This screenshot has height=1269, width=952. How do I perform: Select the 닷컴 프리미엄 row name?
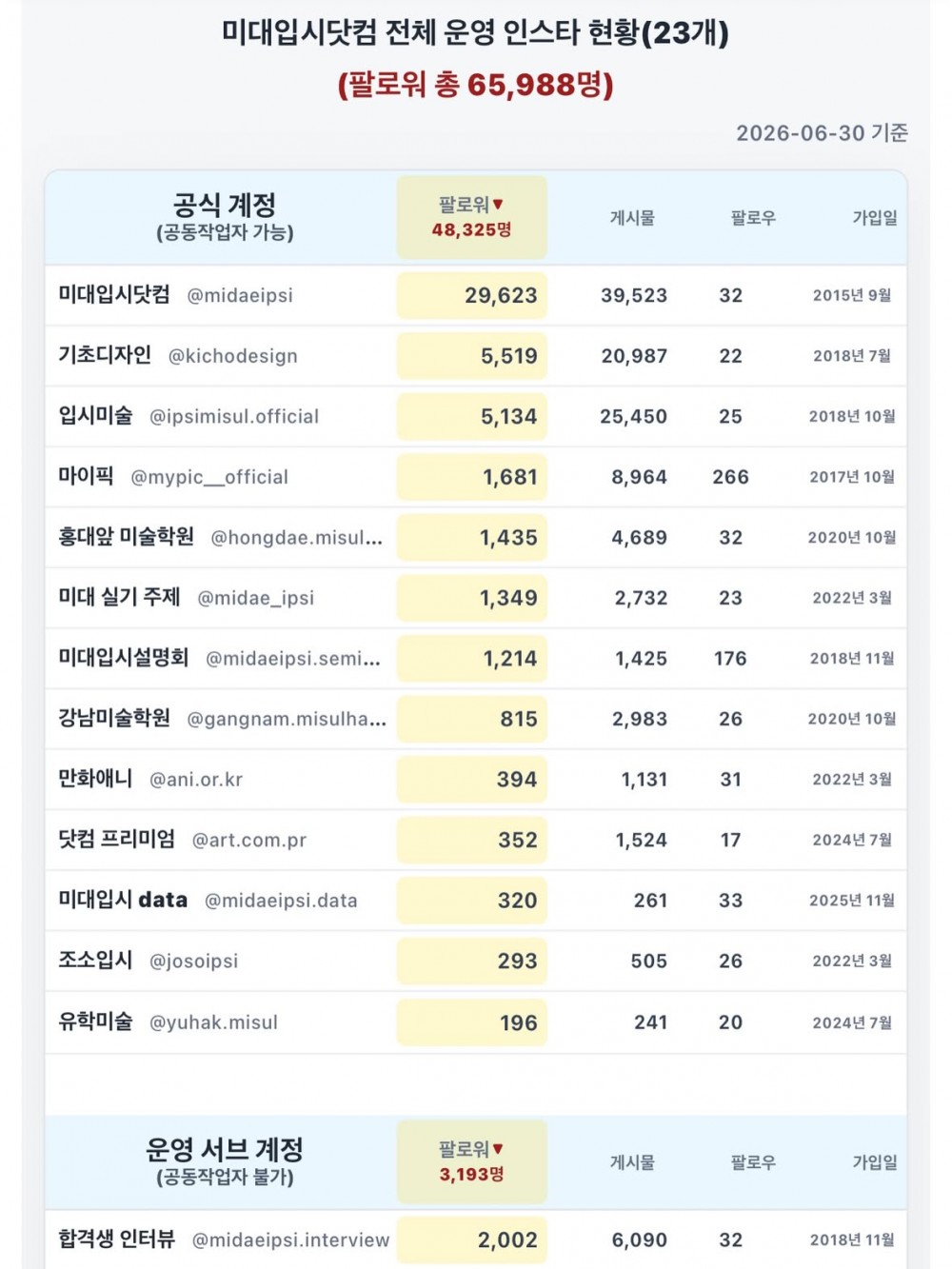tap(117, 839)
